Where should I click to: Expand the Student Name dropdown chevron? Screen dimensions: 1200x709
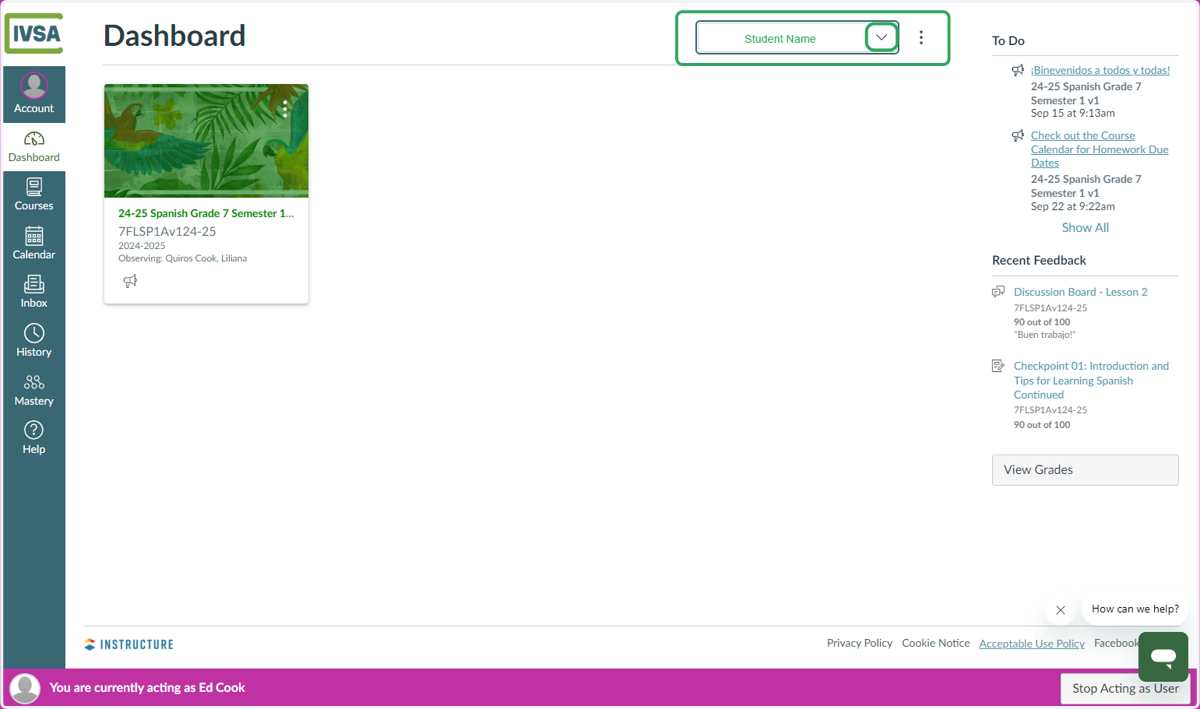[881, 38]
